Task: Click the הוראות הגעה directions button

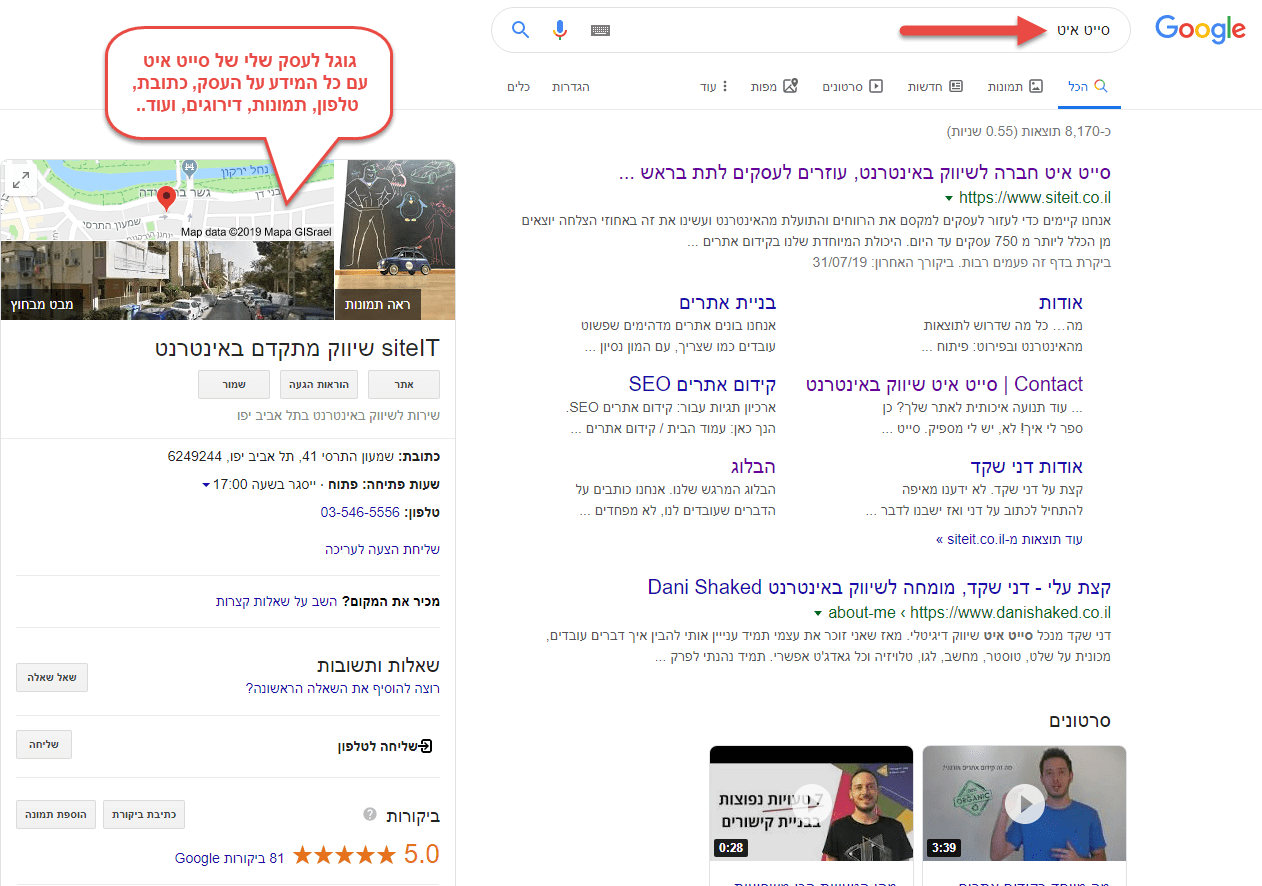Action: click(x=319, y=384)
